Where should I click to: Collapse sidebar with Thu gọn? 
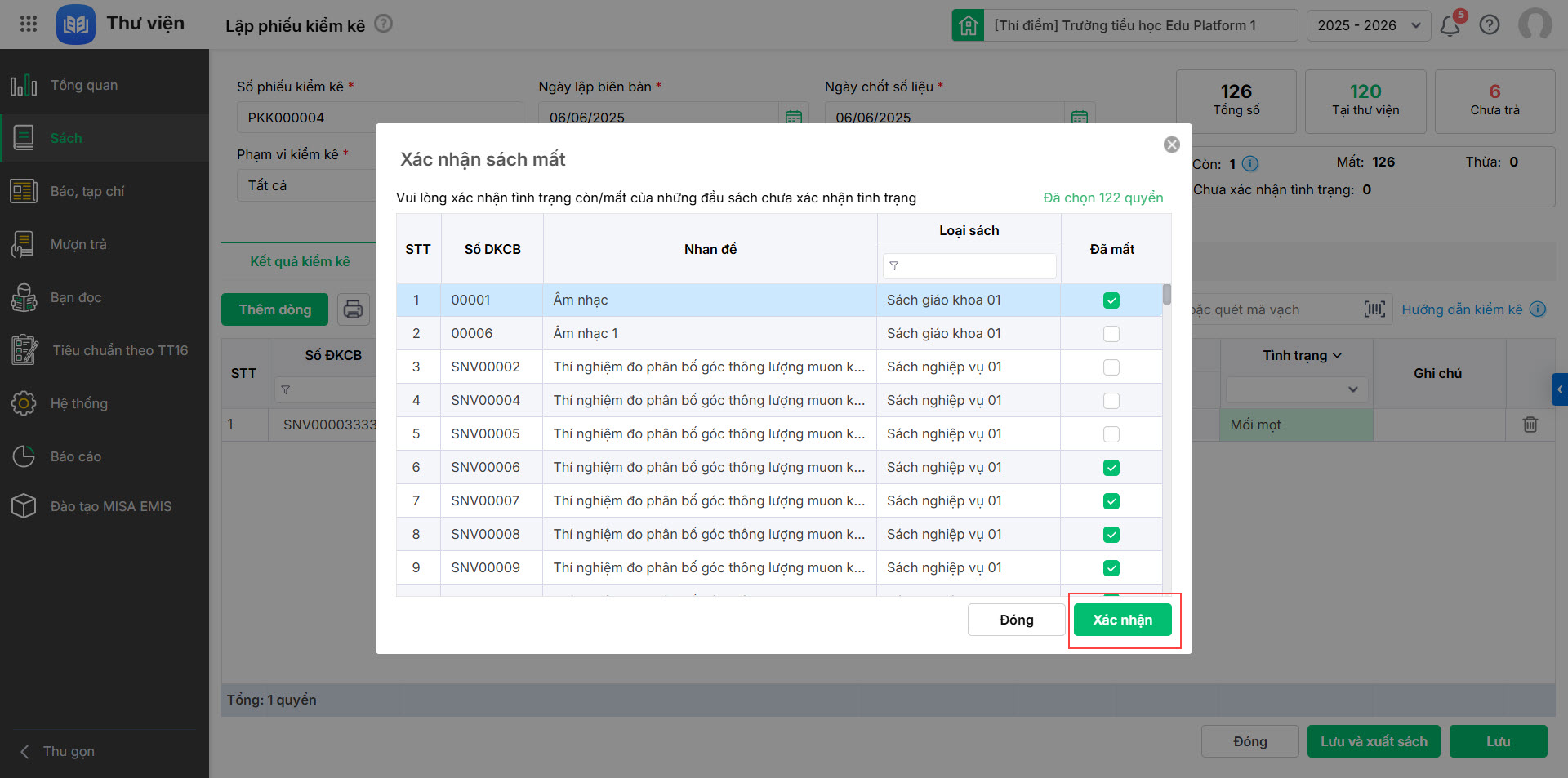[x=58, y=751]
